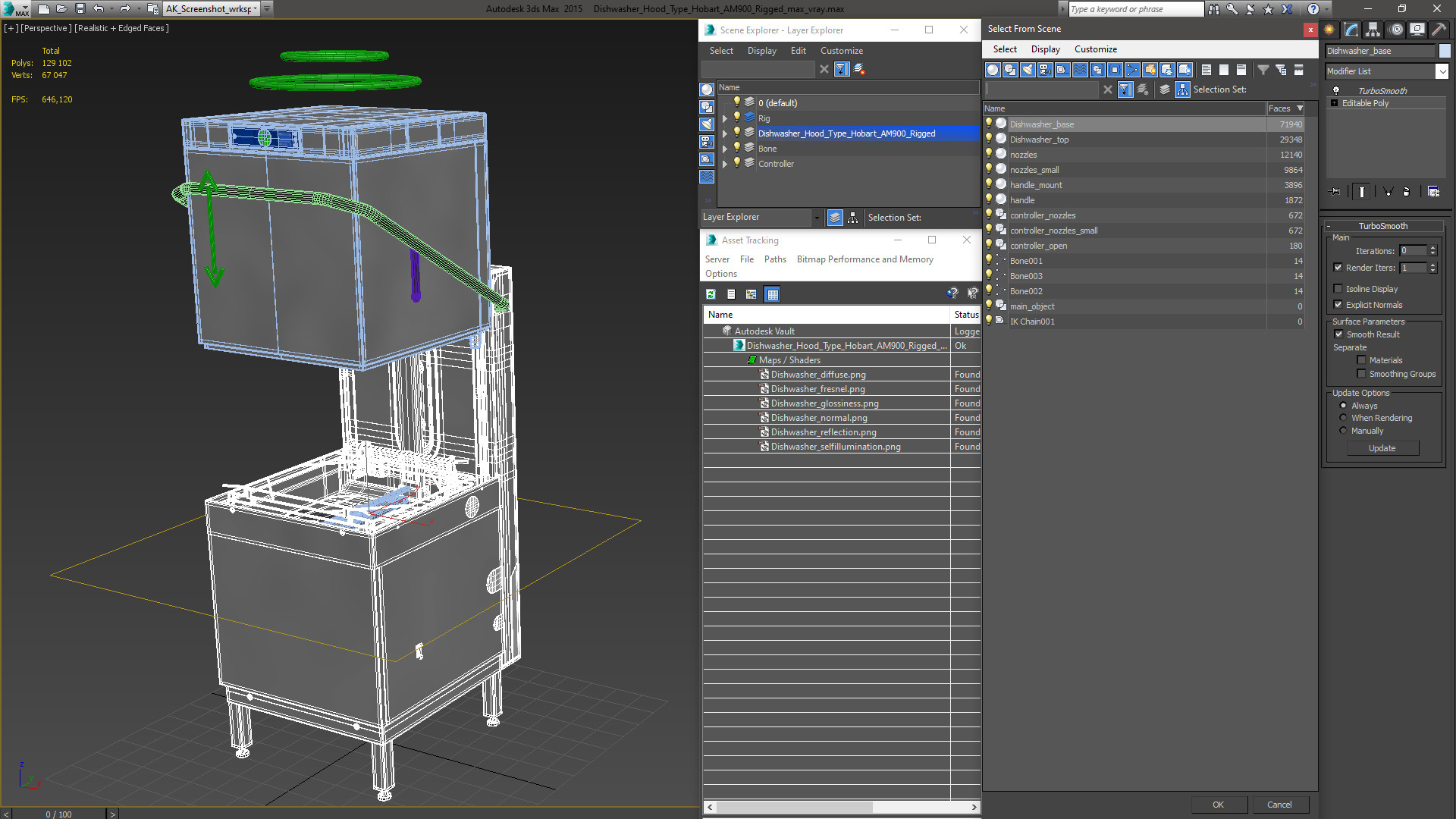Screen dimensions: 1456x819
Task: Refresh the Asset Tracking list
Action: pyautogui.click(x=711, y=294)
